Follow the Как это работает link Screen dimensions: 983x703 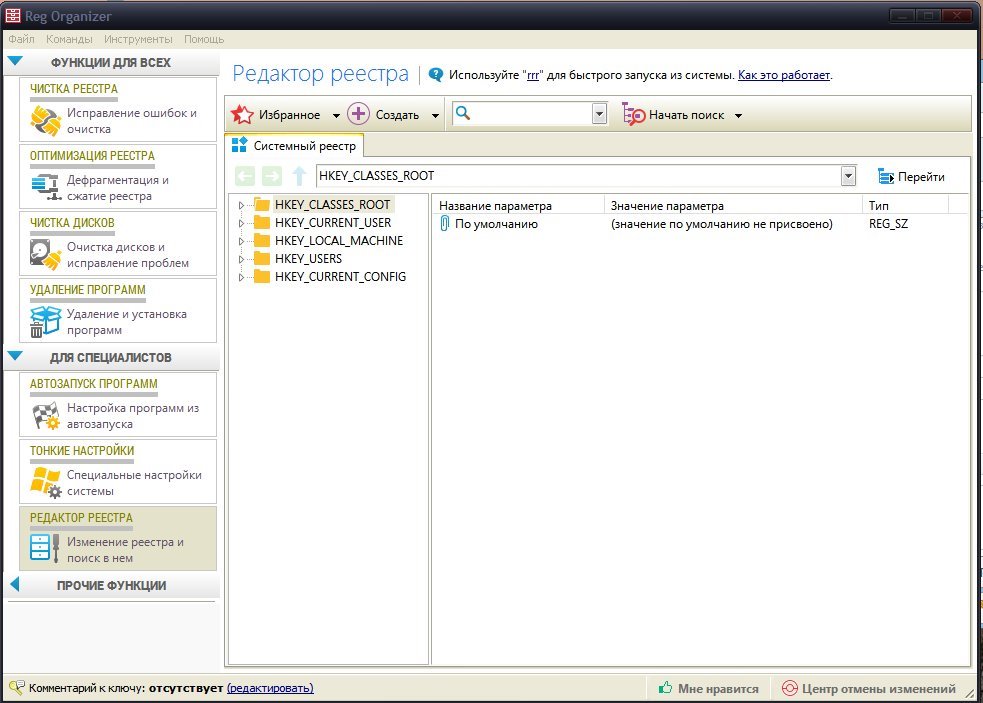click(x=784, y=75)
